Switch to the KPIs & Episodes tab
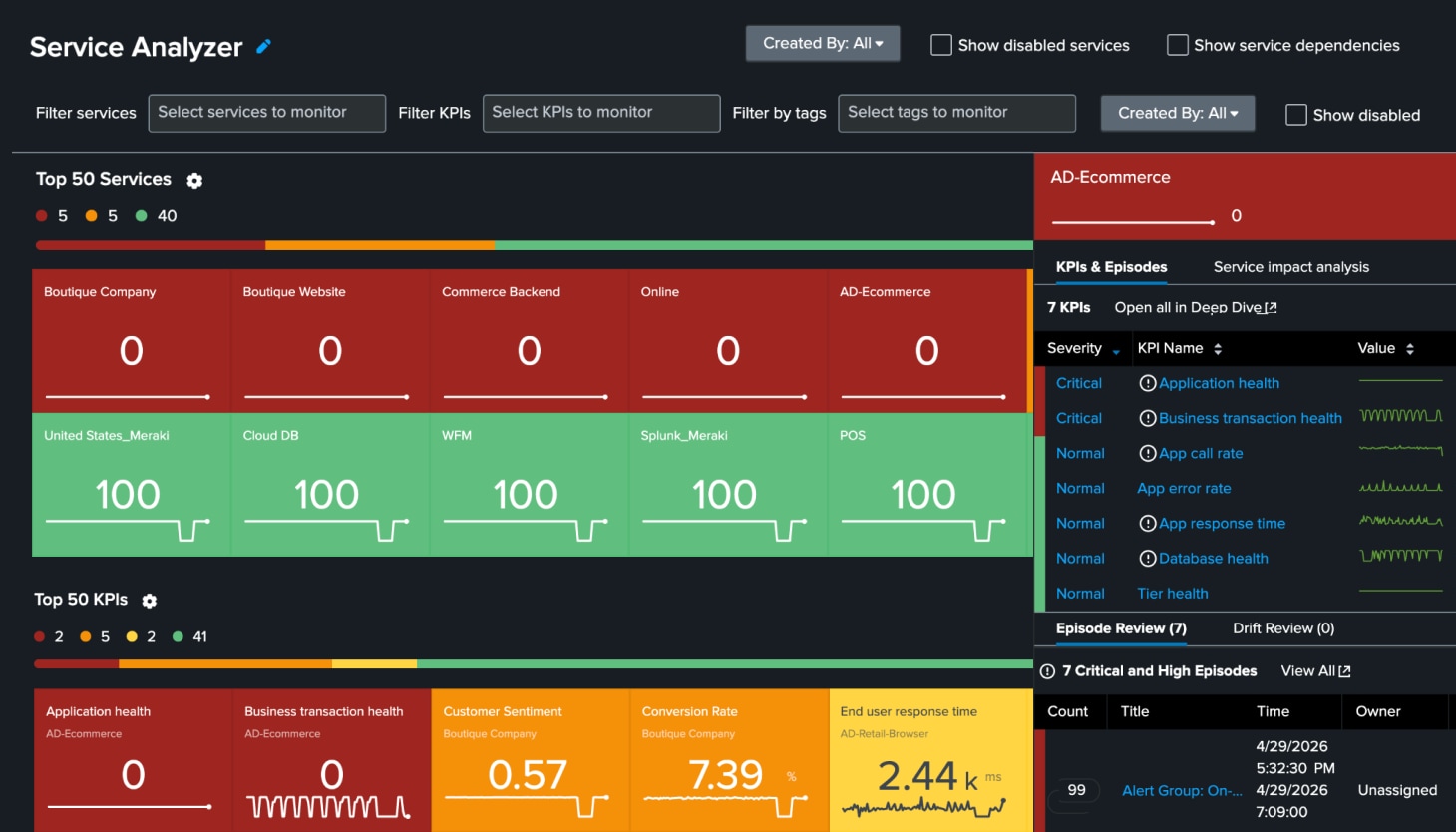The width and height of the screenshot is (1456, 832). [x=1112, y=267]
